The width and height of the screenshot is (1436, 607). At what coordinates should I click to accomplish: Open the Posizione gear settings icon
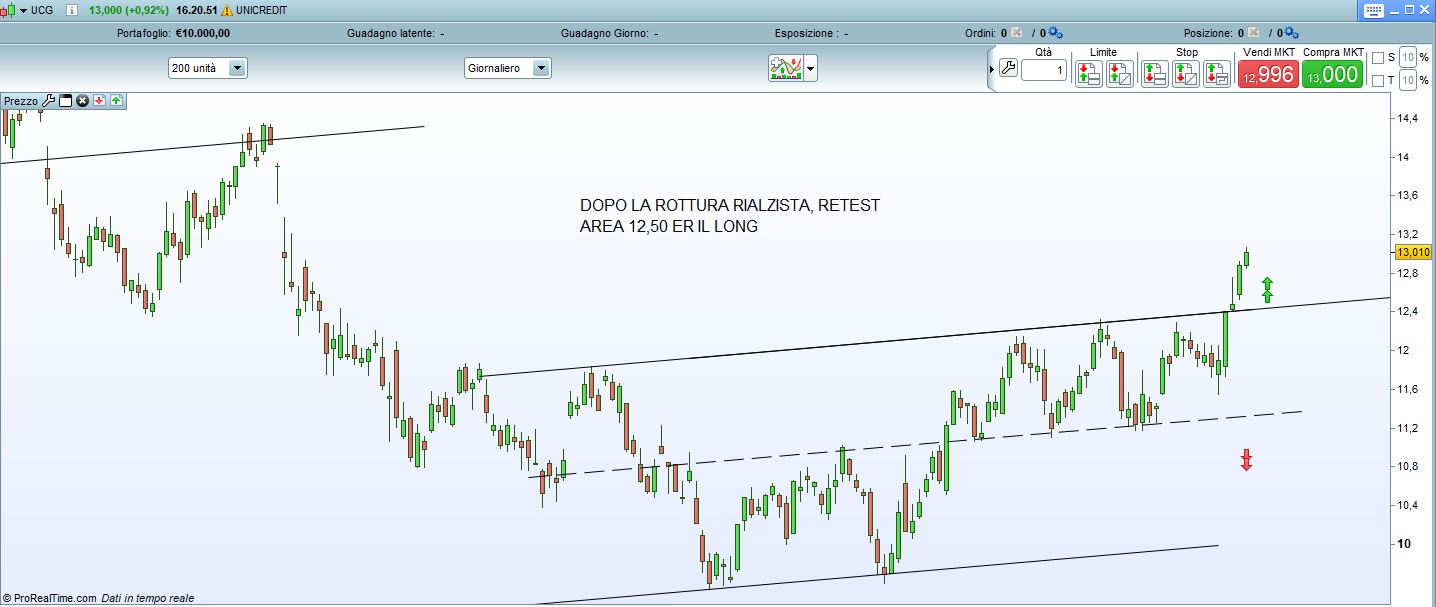1291,33
